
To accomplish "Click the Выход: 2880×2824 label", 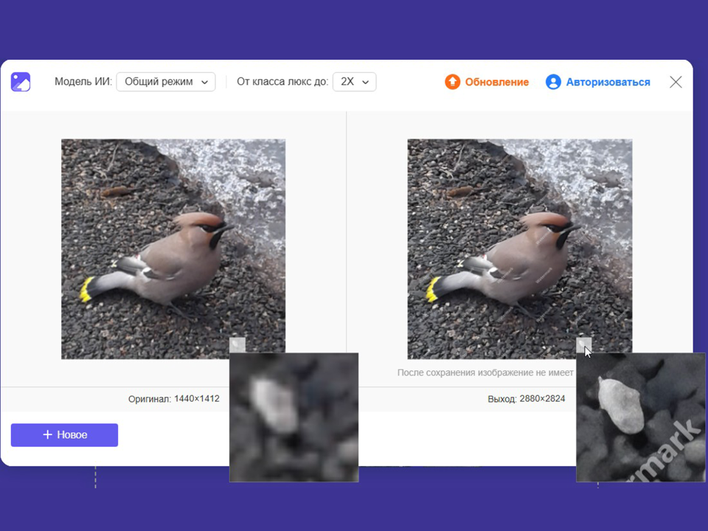I will (x=526, y=399).
